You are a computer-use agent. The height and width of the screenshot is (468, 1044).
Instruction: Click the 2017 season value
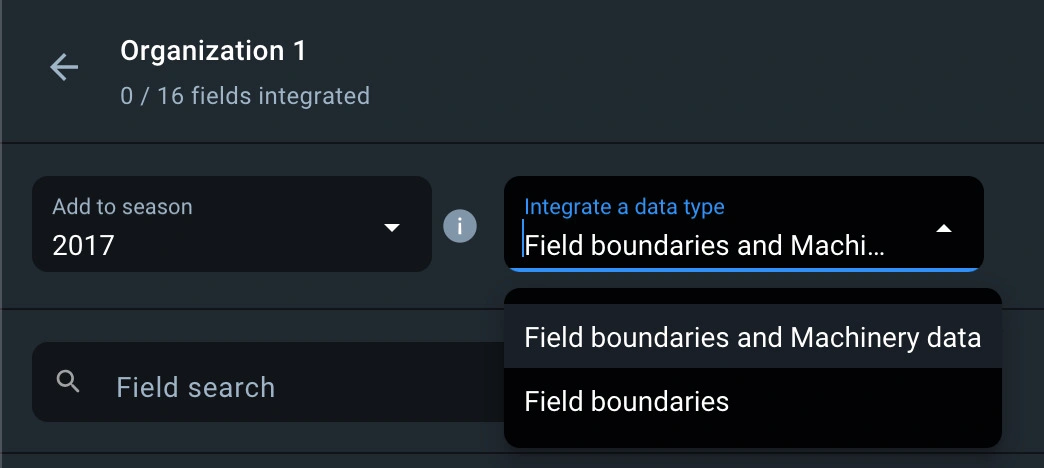pos(84,244)
